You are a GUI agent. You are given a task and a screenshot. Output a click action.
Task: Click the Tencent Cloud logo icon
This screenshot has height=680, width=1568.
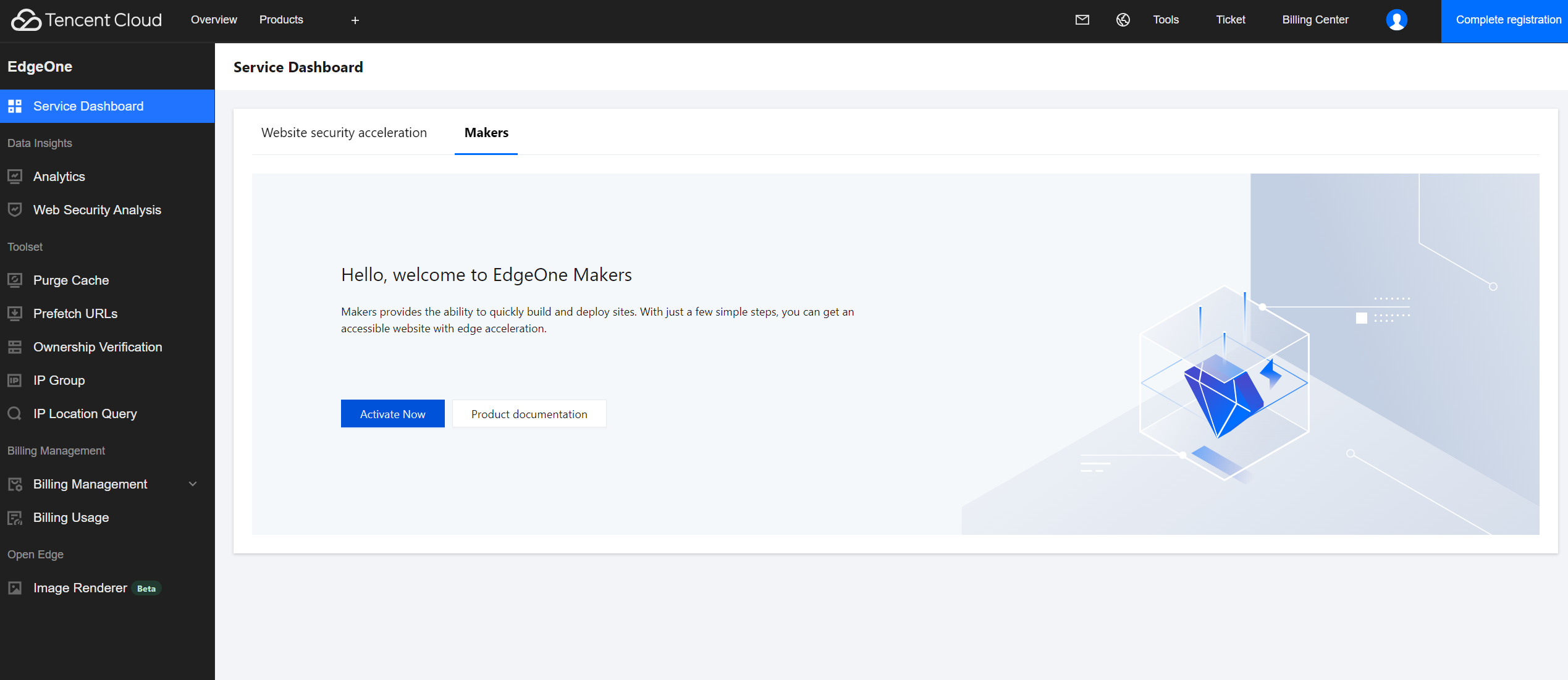25,20
